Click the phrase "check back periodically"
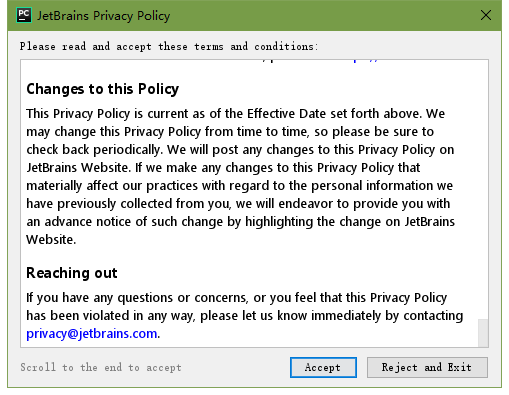Viewport: 509px width, 395px height. coord(93,150)
